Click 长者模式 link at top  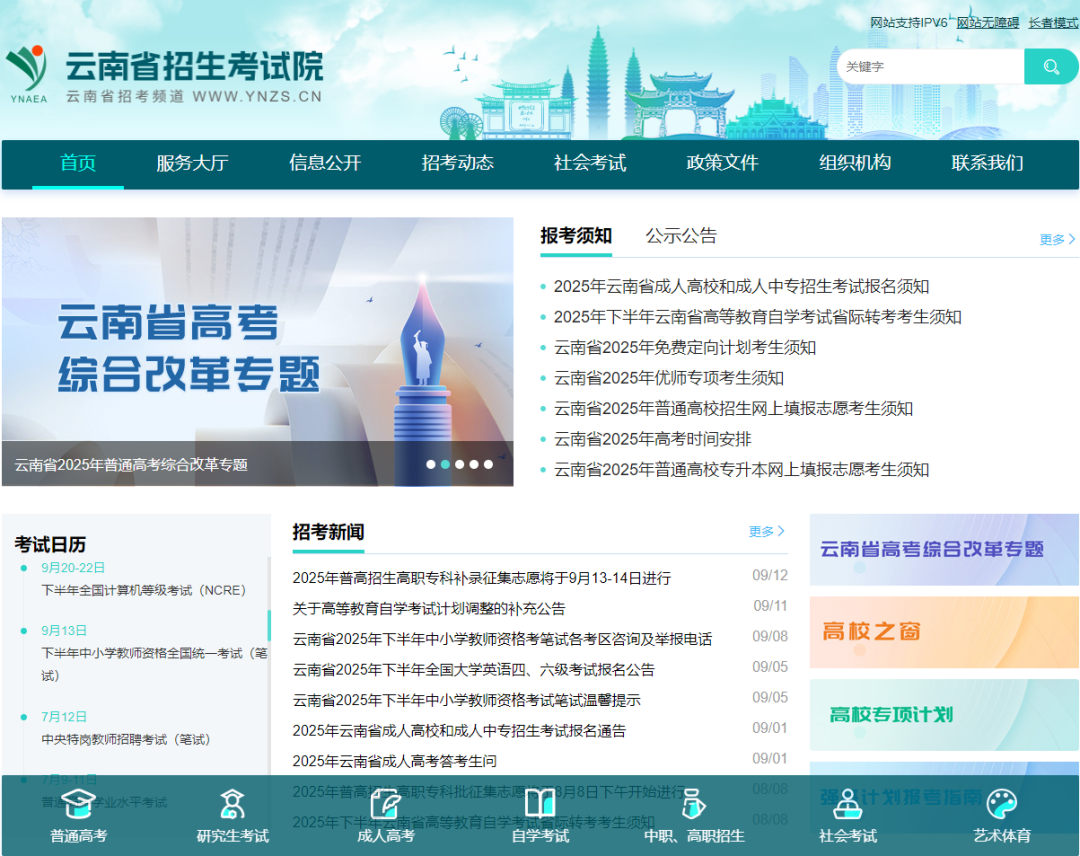1053,23
